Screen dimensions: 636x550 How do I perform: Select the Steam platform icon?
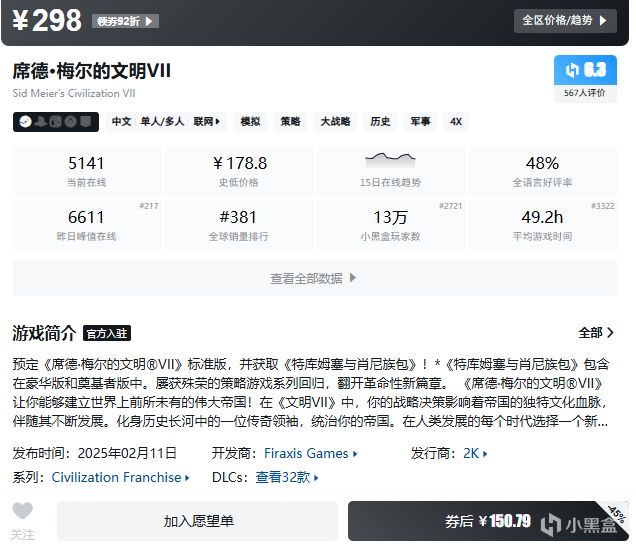point(26,121)
